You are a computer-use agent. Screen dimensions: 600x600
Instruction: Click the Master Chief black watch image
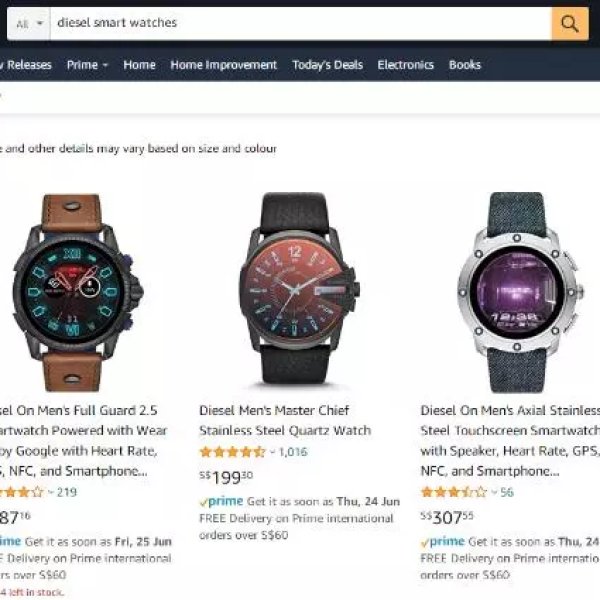pyautogui.click(x=299, y=289)
